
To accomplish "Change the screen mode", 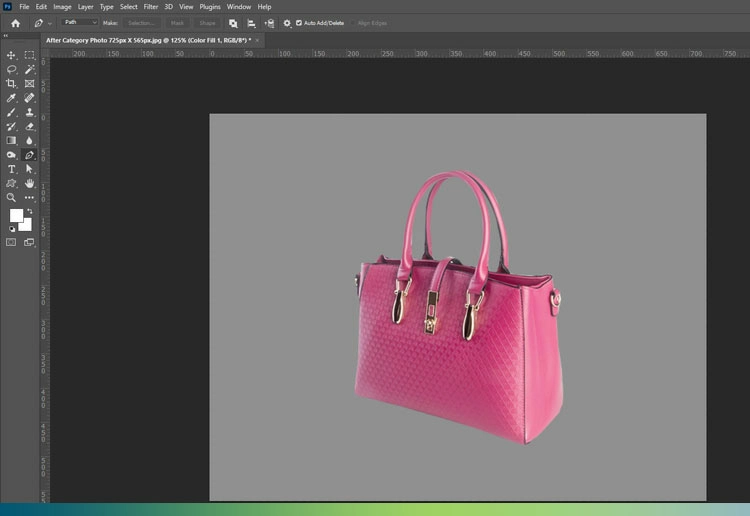I will click(30, 242).
